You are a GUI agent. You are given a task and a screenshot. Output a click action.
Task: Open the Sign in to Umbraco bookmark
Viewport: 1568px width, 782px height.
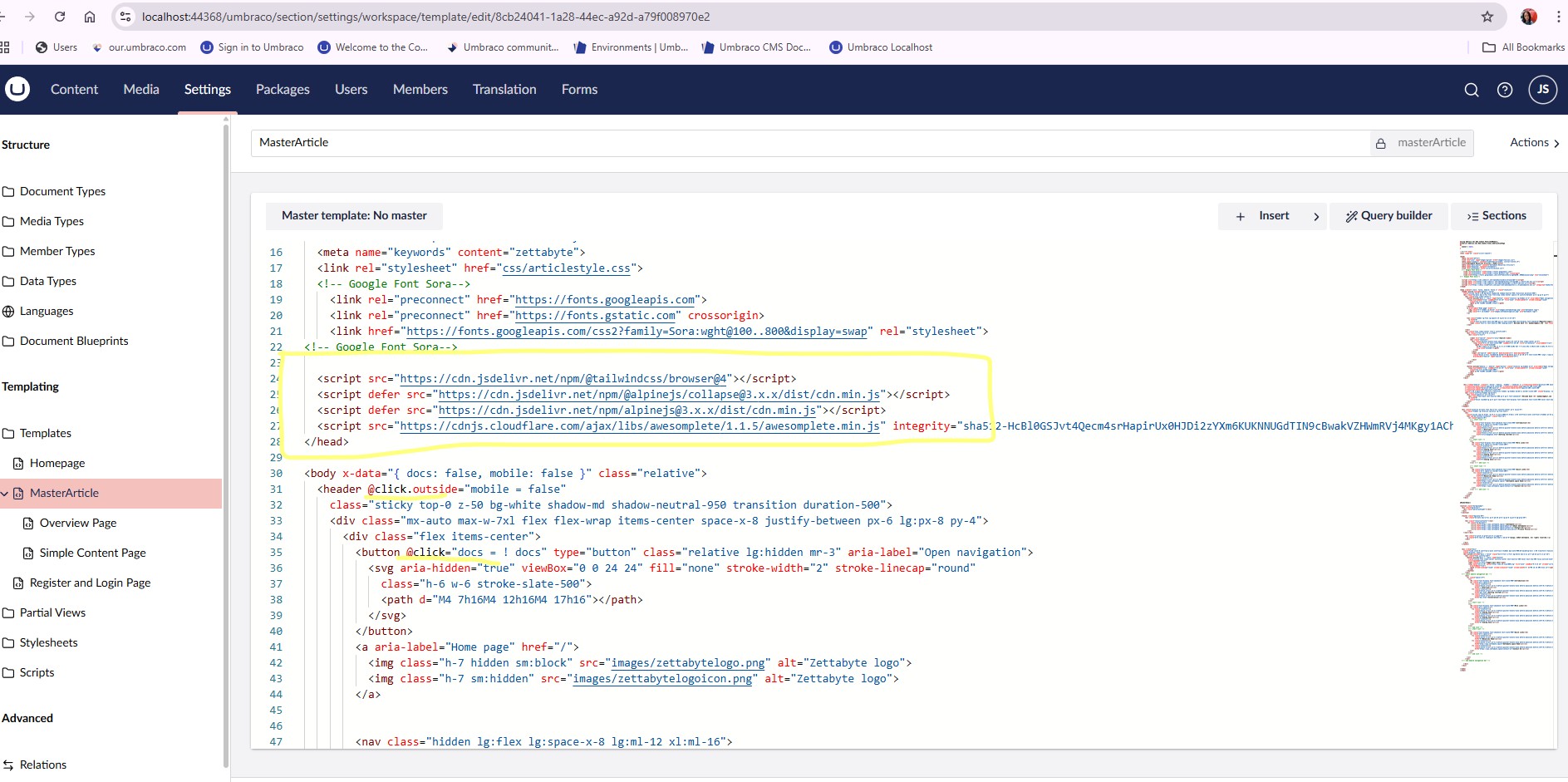point(252,47)
